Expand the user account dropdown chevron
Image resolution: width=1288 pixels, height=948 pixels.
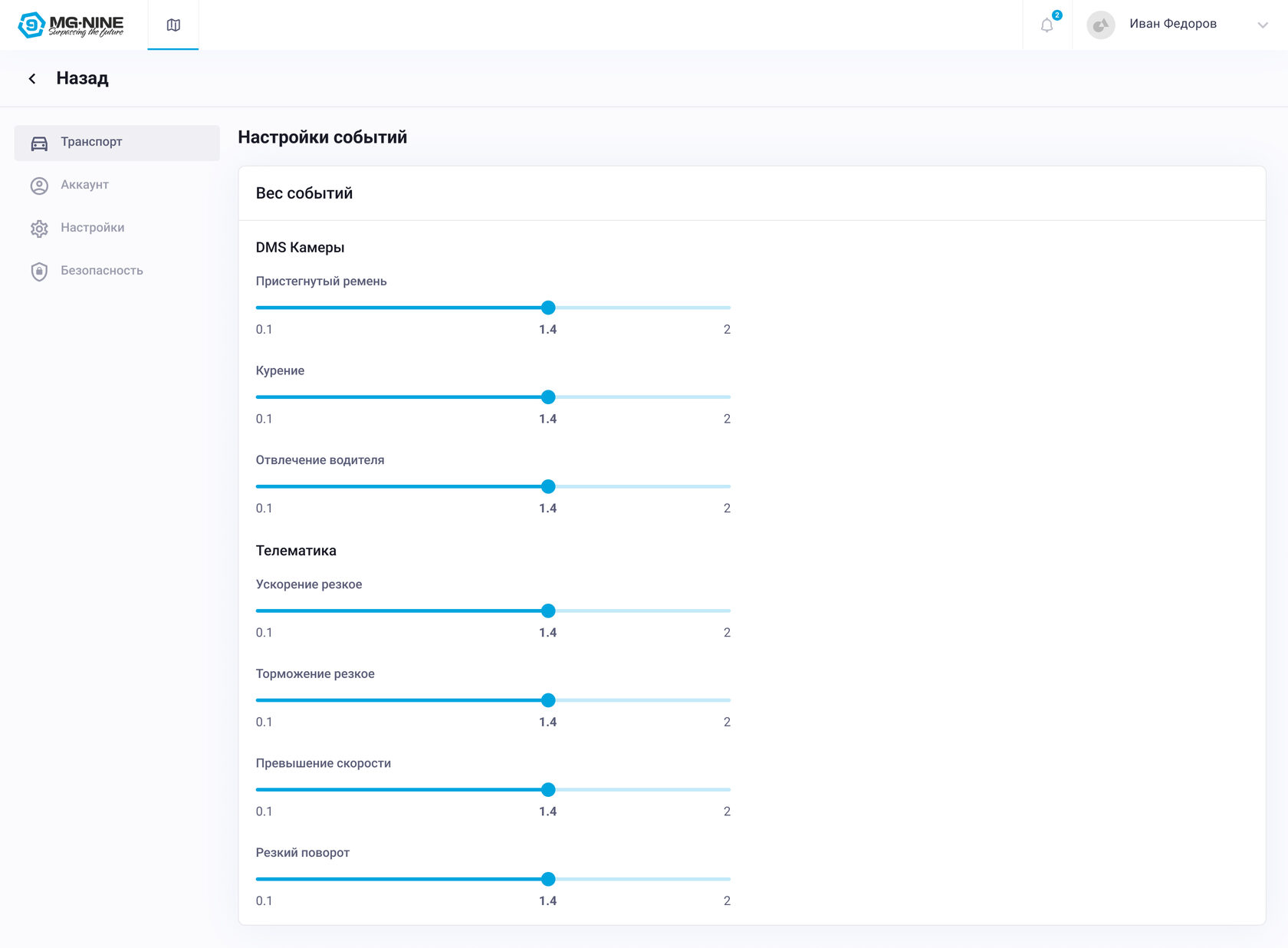[1262, 25]
